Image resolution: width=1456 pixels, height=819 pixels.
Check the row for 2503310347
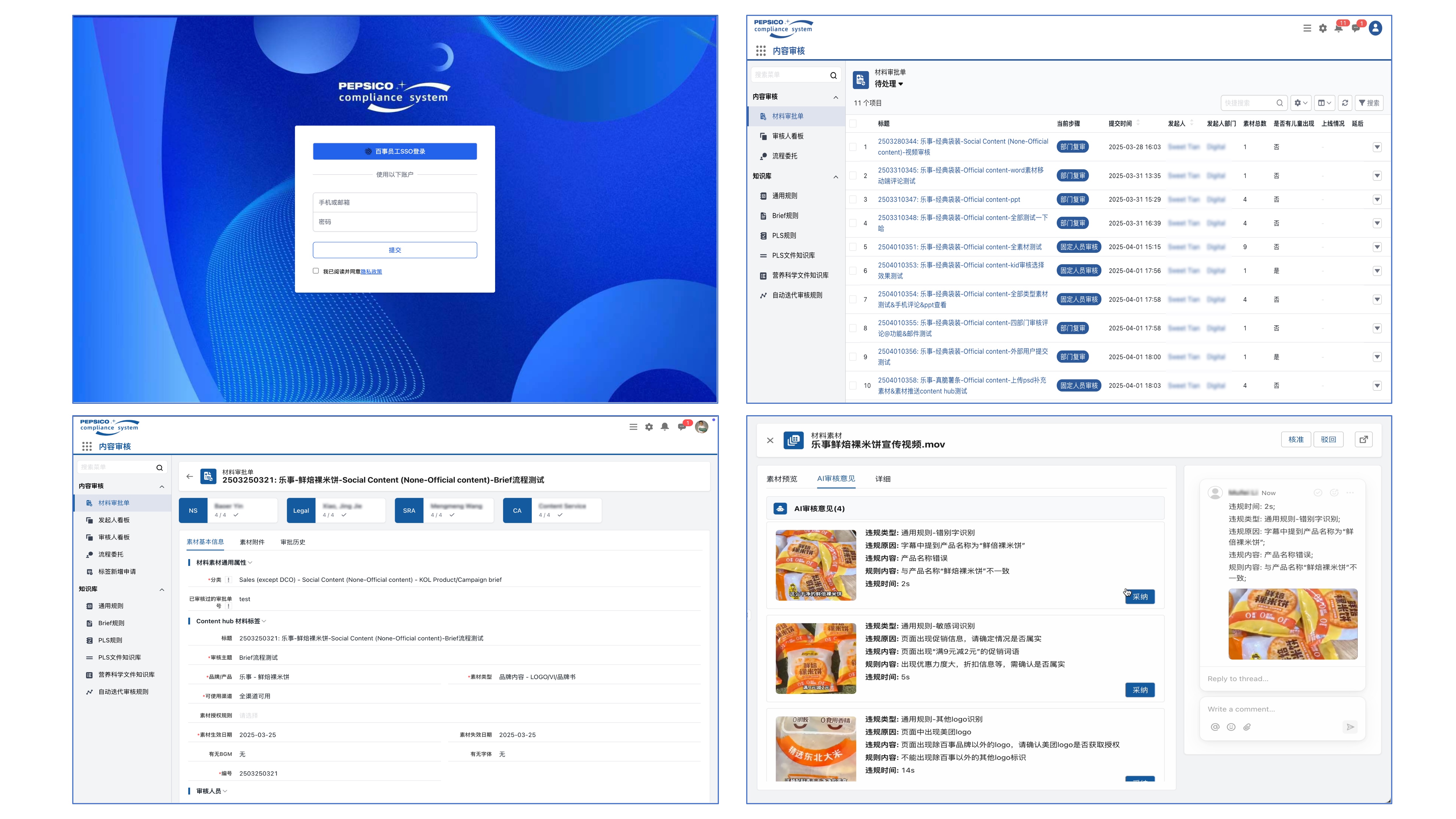tap(853, 200)
